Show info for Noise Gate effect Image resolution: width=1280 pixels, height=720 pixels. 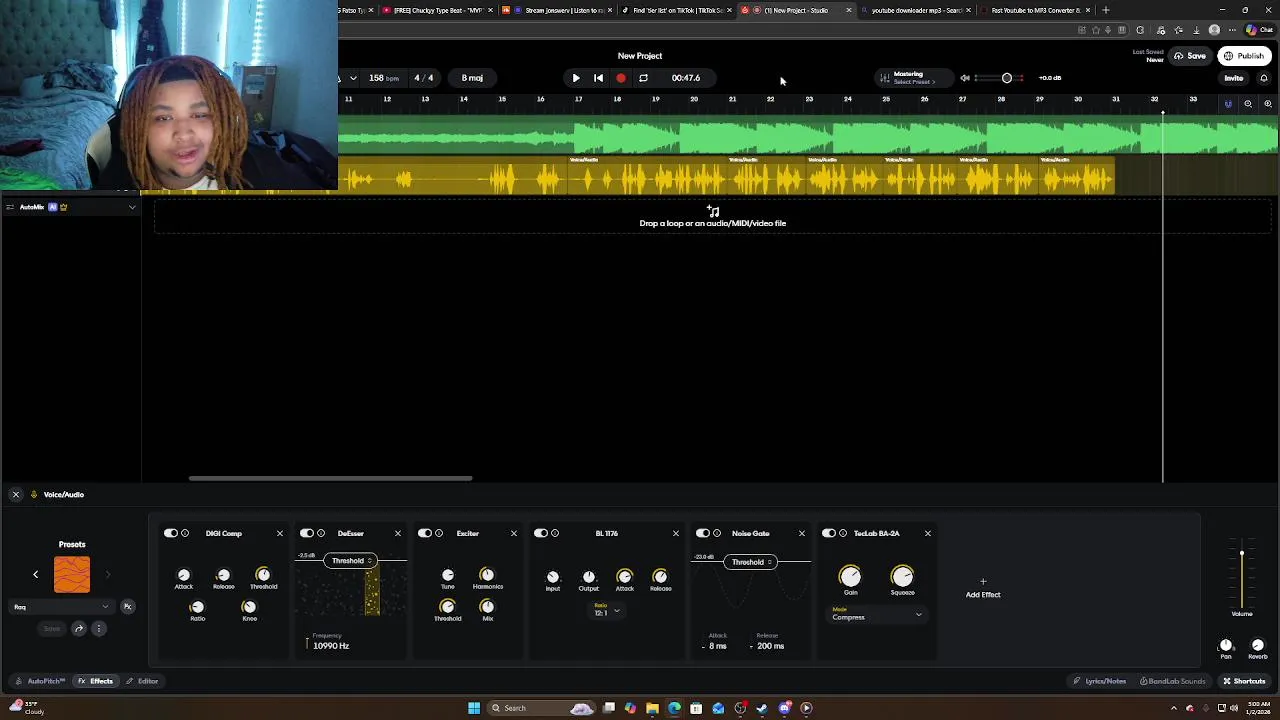point(717,533)
